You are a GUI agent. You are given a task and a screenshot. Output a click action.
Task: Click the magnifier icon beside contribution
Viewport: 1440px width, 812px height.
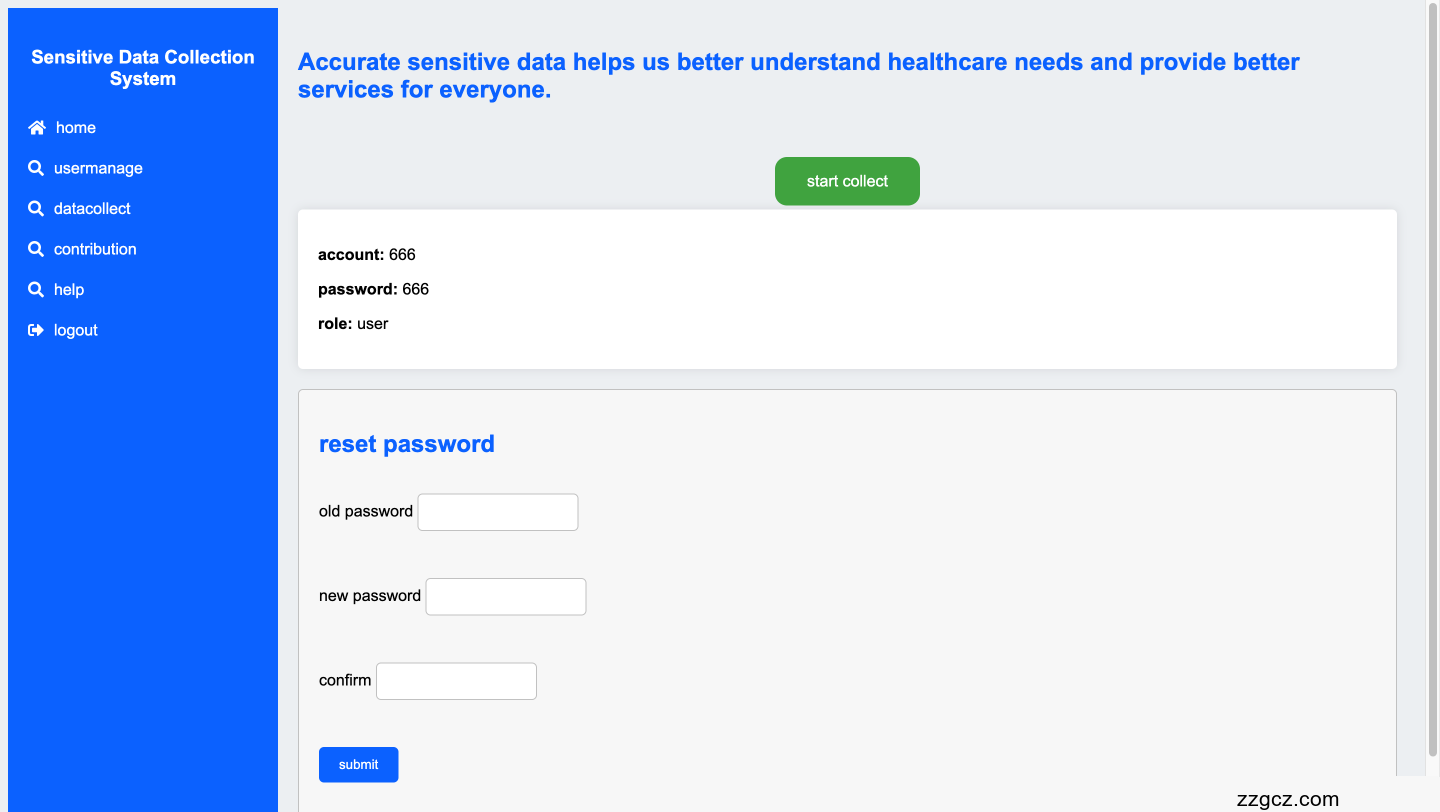(36, 249)
